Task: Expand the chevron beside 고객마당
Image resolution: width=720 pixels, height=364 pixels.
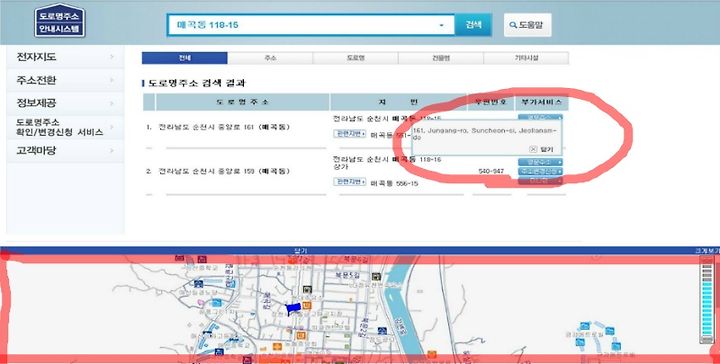Action: tap(112, 151)
